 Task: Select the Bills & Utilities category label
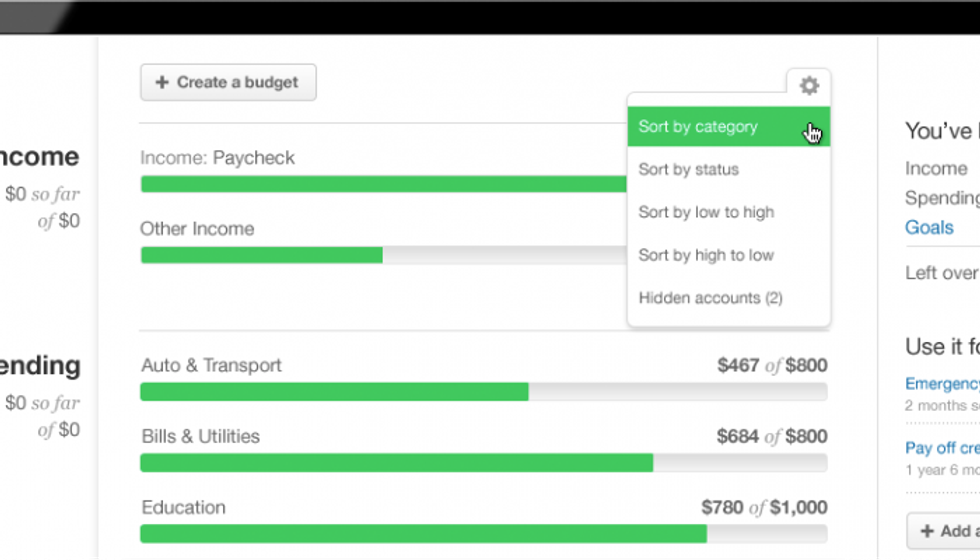coord(200,437)
